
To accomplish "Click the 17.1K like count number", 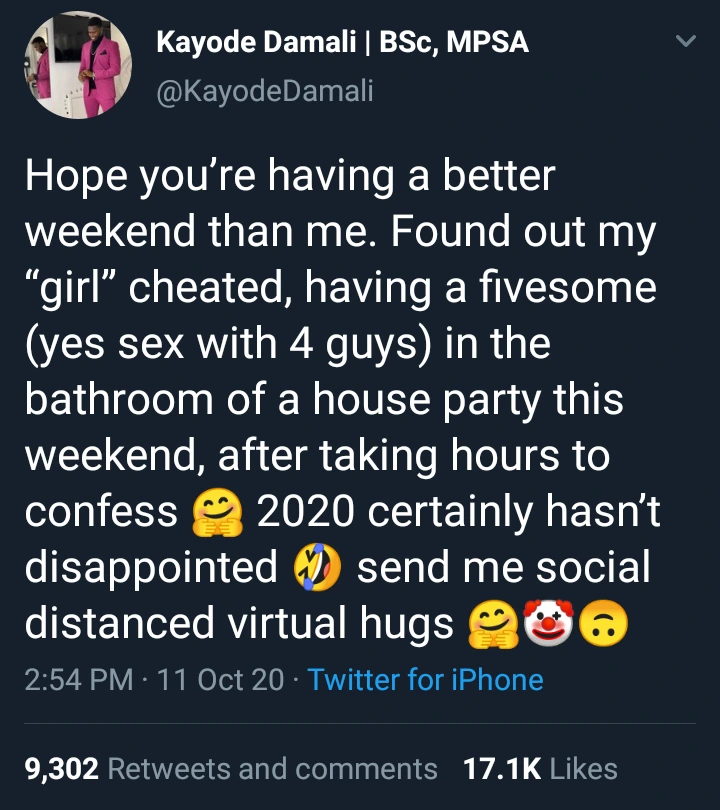I will pos(502,769).
